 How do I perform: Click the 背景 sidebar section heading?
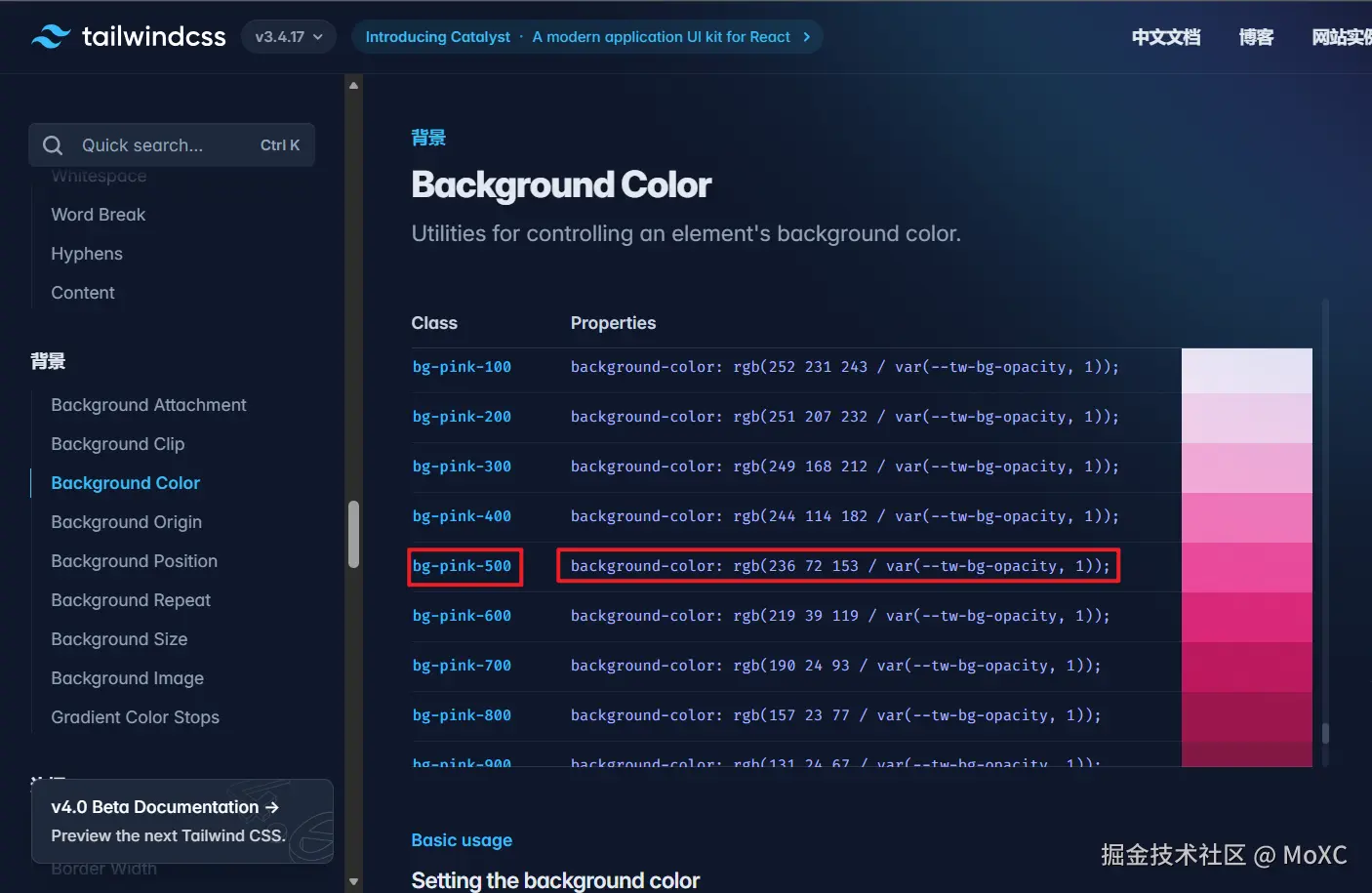pyautogui.click(x=48, y=361)
